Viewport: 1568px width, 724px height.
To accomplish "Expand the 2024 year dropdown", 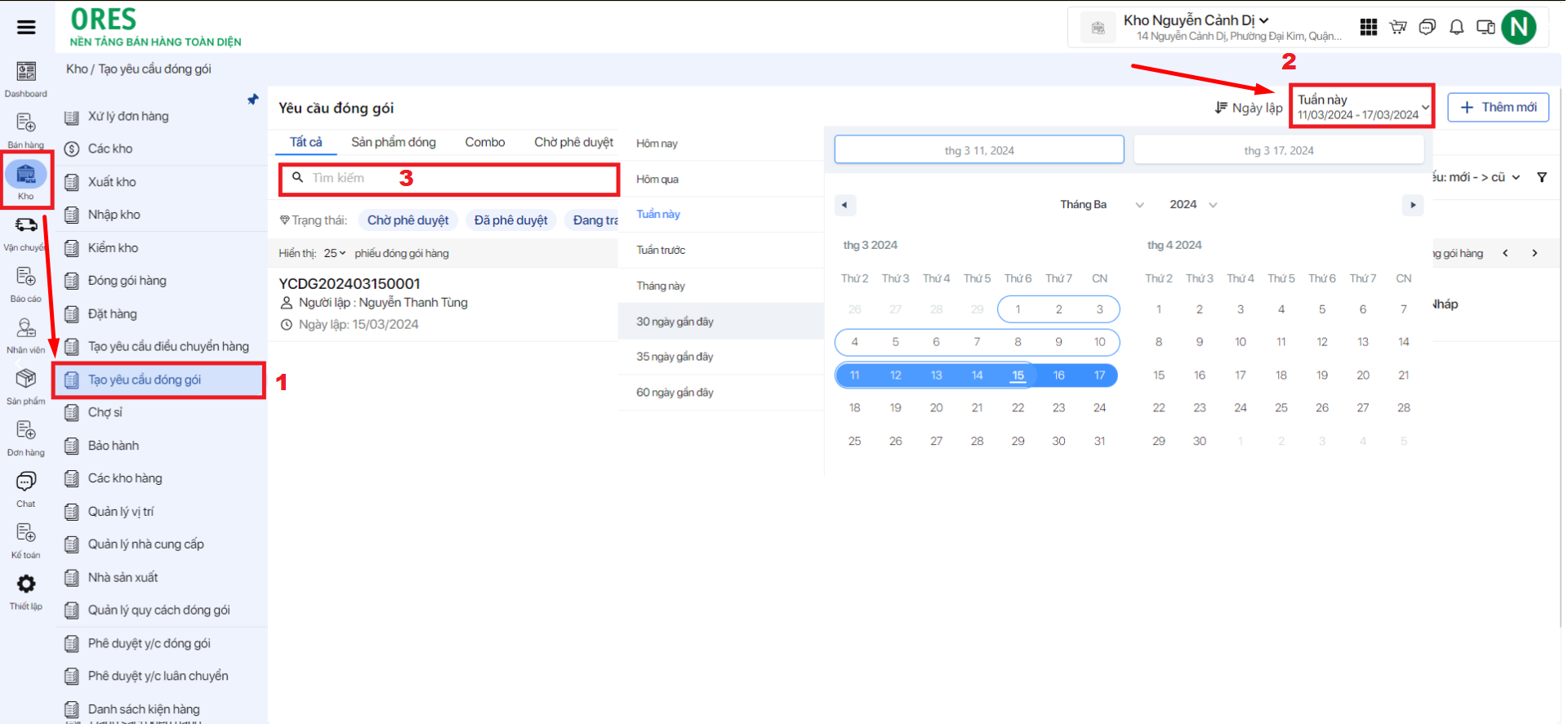I will [x=1193, y=205].
